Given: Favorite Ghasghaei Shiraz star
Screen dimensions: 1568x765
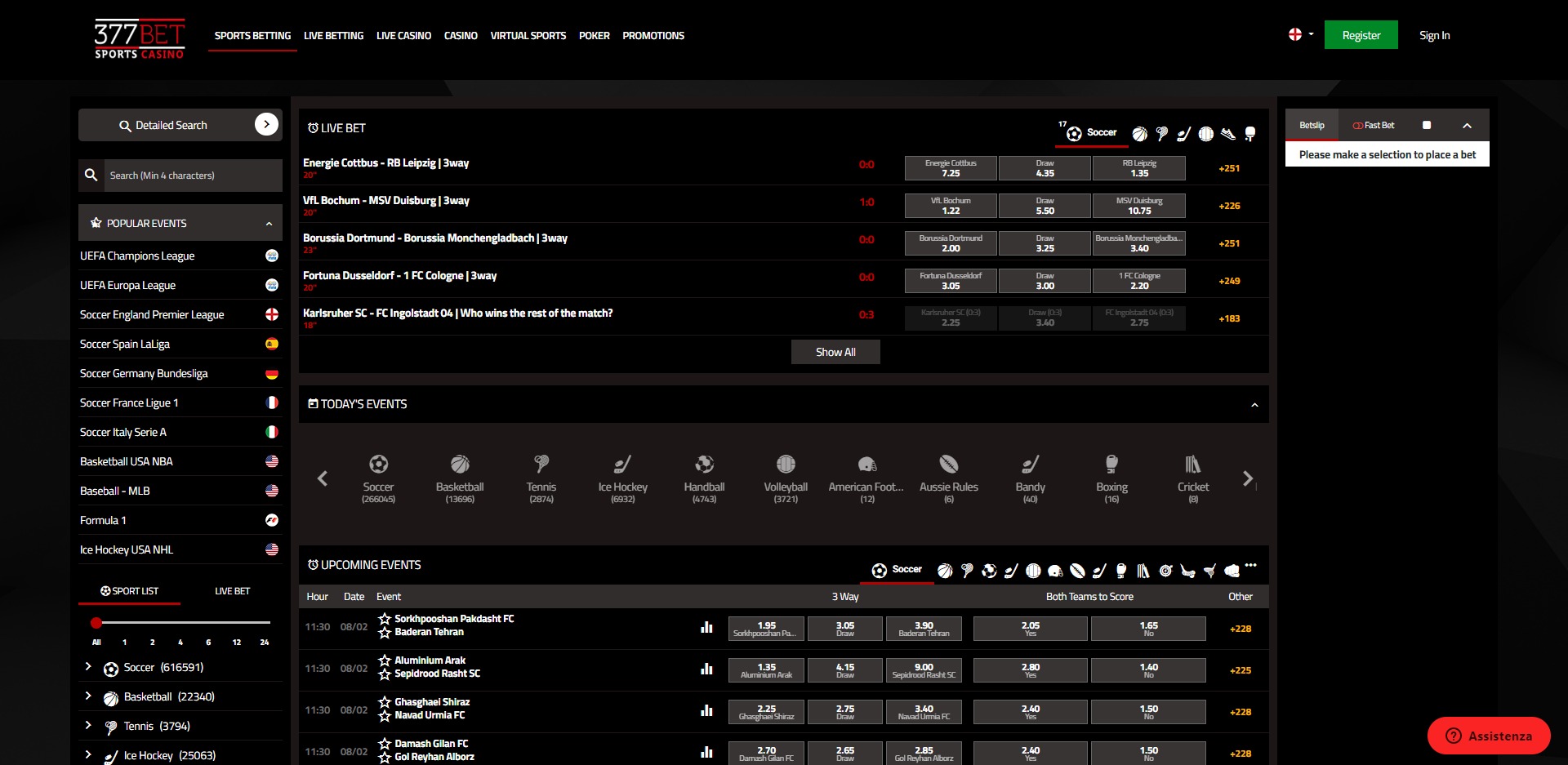Looking at the screenshot, I should (385, 702).
